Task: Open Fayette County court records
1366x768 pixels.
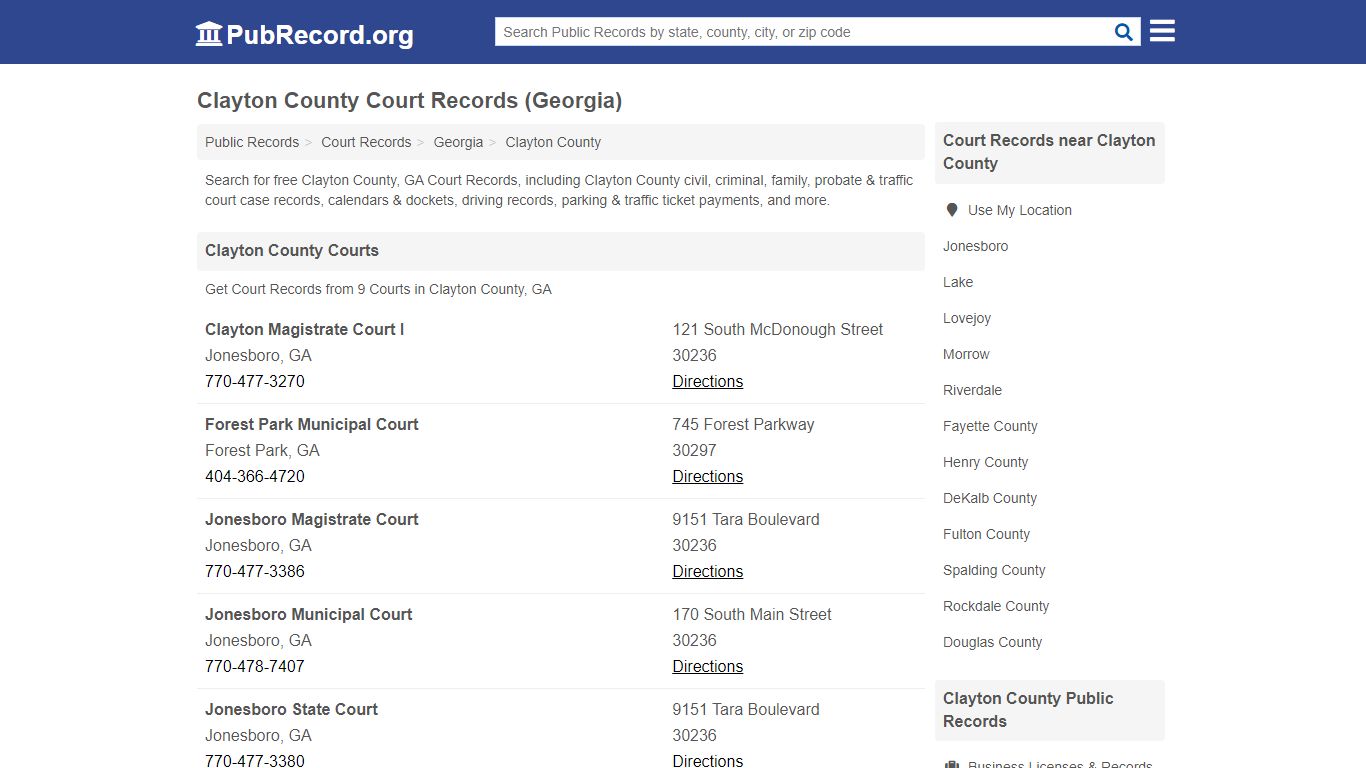Action: tap(990, 426)
